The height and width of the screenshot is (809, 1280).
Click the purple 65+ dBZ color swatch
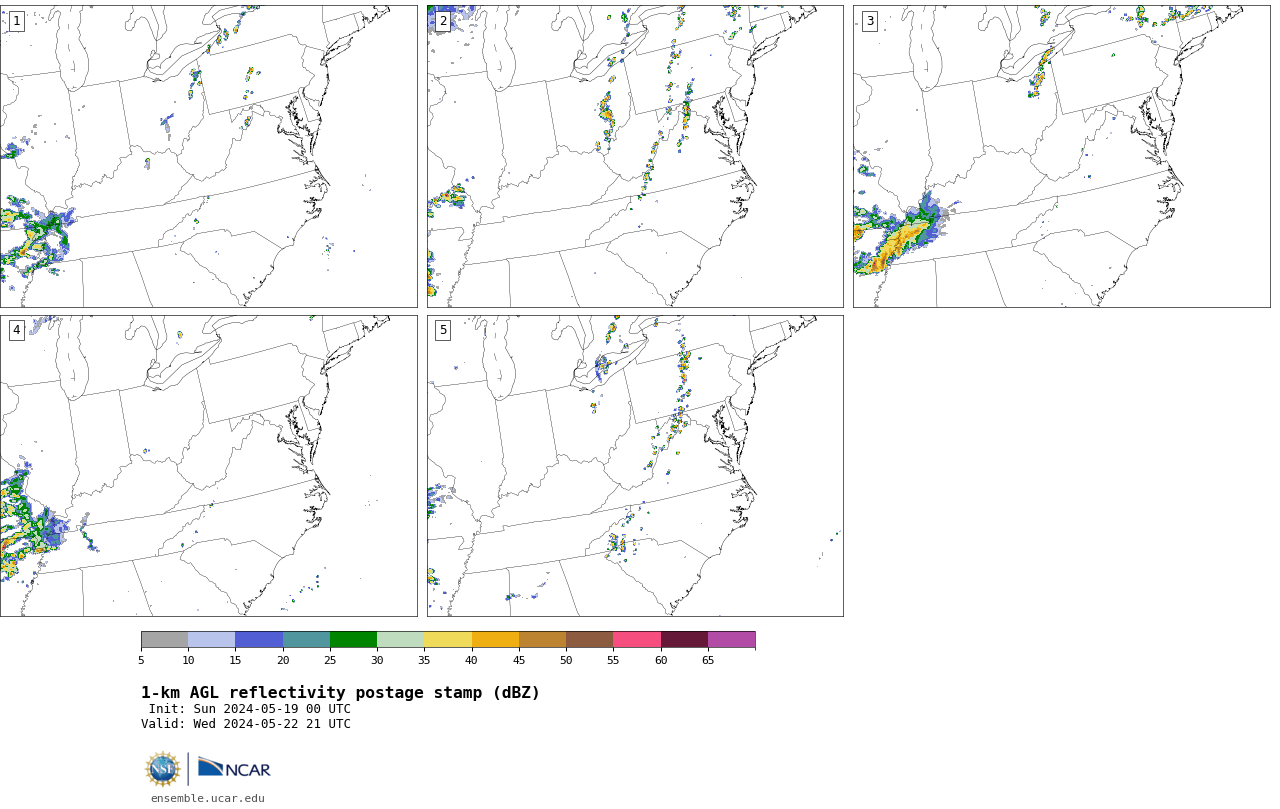(x=732, y=640)
